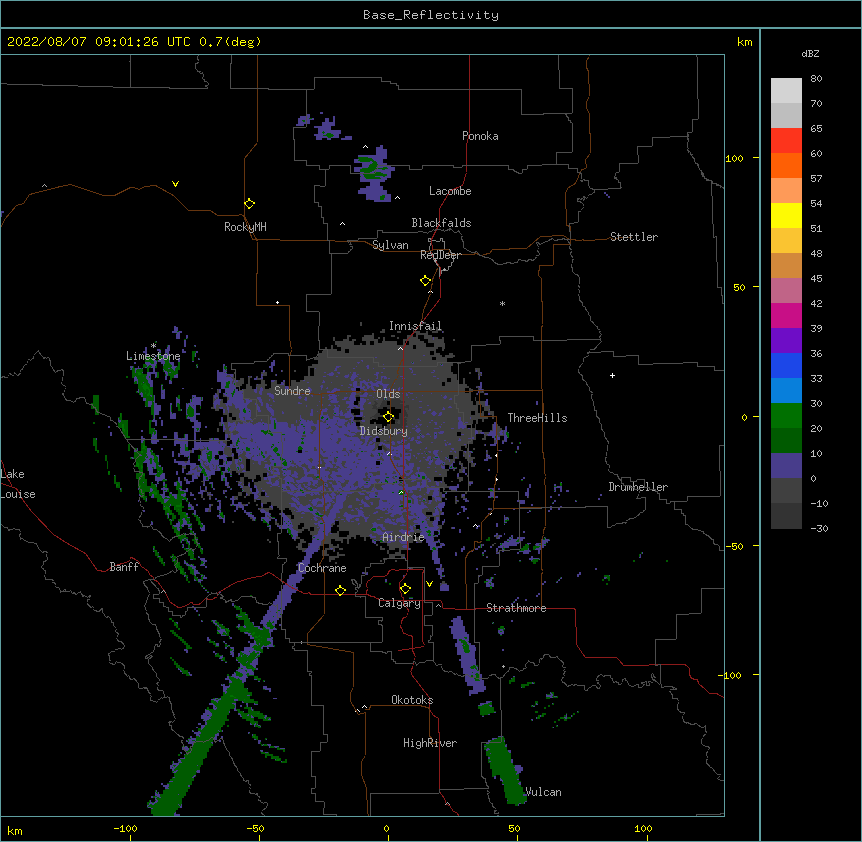Image resolution: width=862 pixels, height=842 pixels.
Task: Click the Olds town label
Action: pos(388,394)
